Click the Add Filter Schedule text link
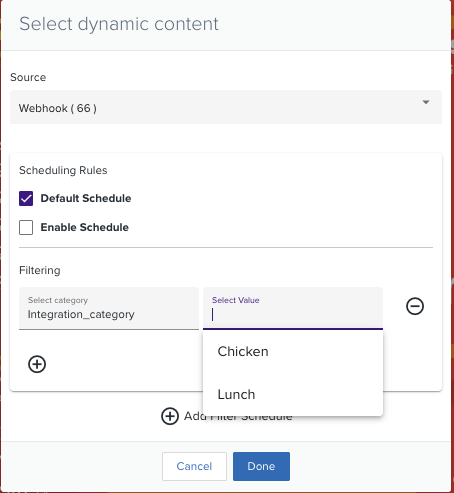Image resolution: width=454 pixels, height=493 pixels. 238,416
